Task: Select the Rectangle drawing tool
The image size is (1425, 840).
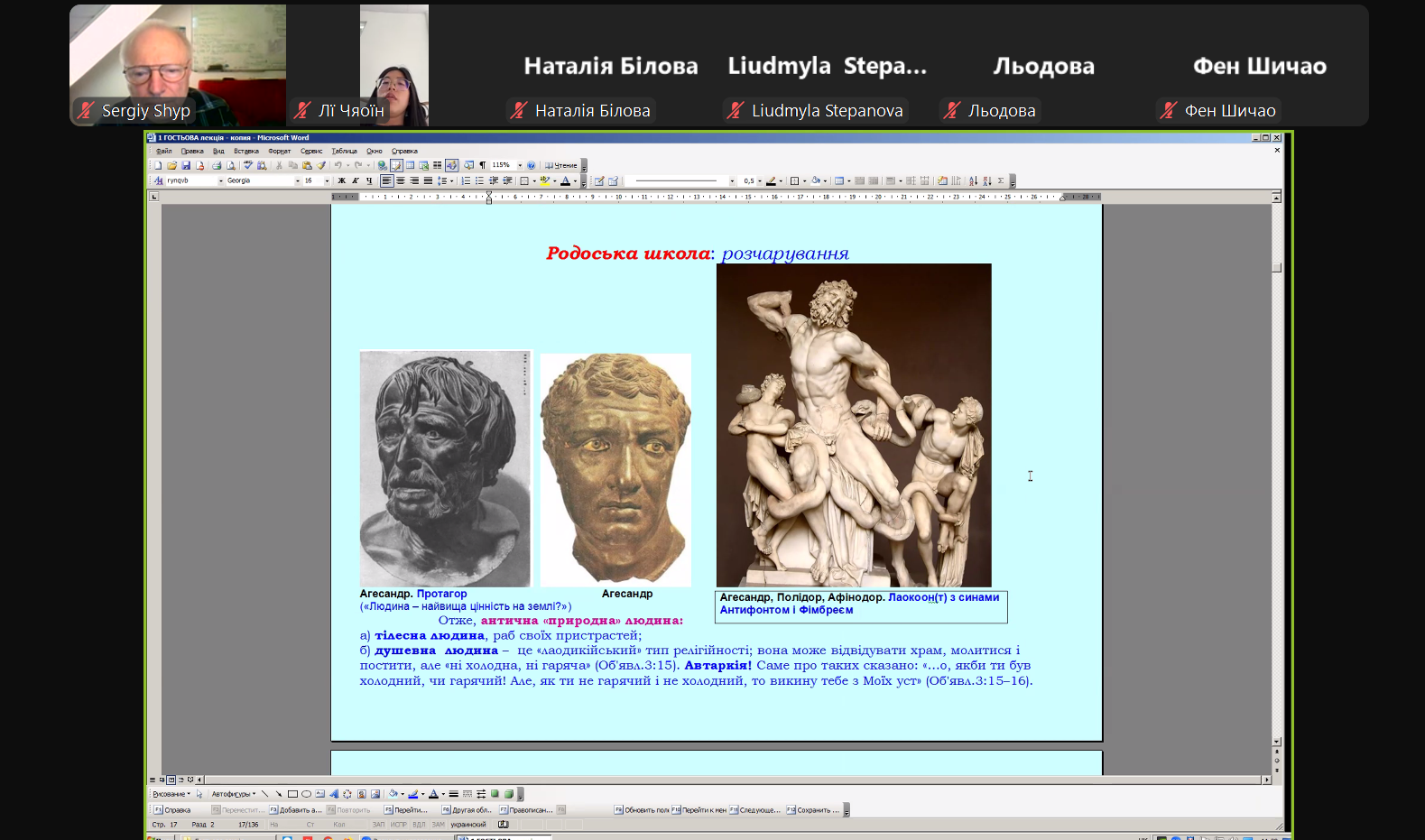Action: pos(292,794)
